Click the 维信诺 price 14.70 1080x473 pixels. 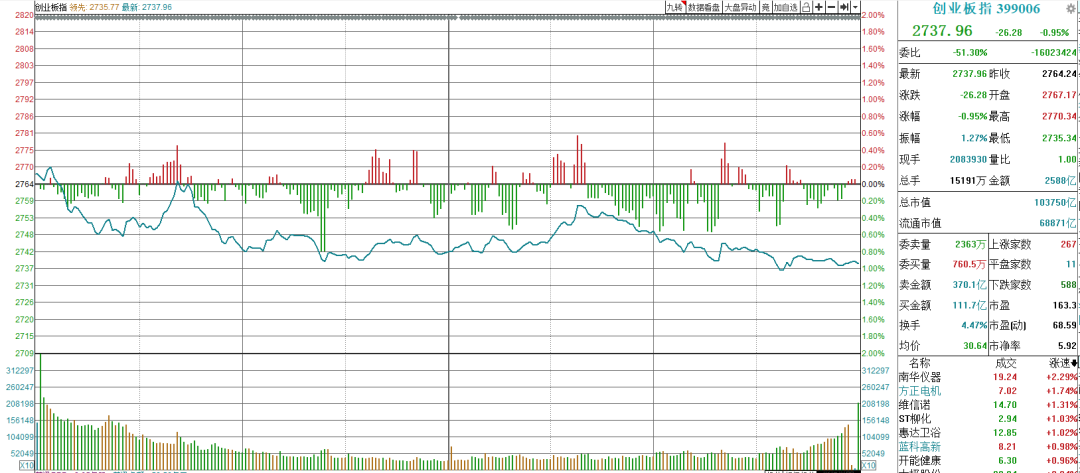(1006, 405)
